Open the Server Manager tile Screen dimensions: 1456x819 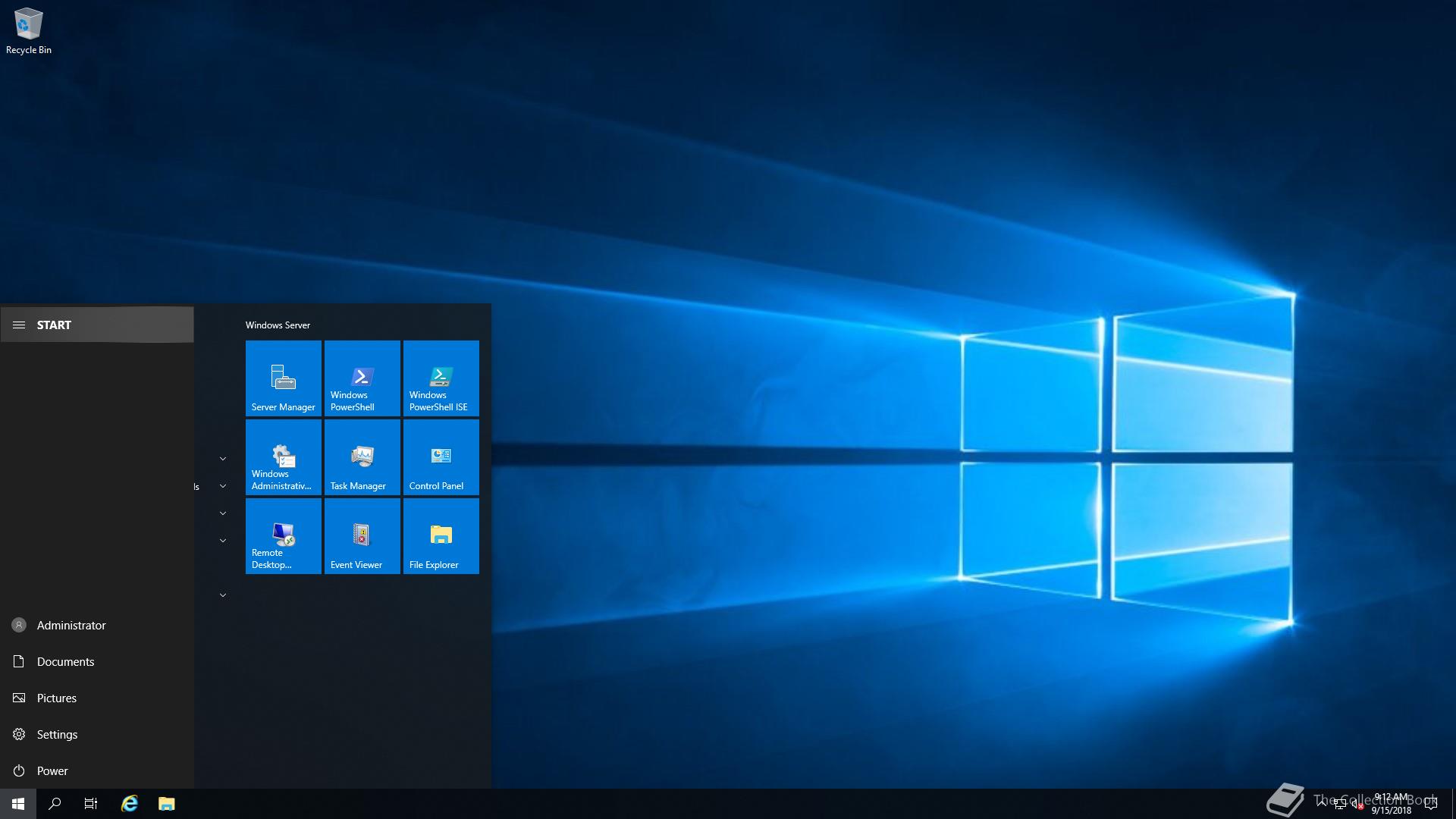click(x=284, y=378)
